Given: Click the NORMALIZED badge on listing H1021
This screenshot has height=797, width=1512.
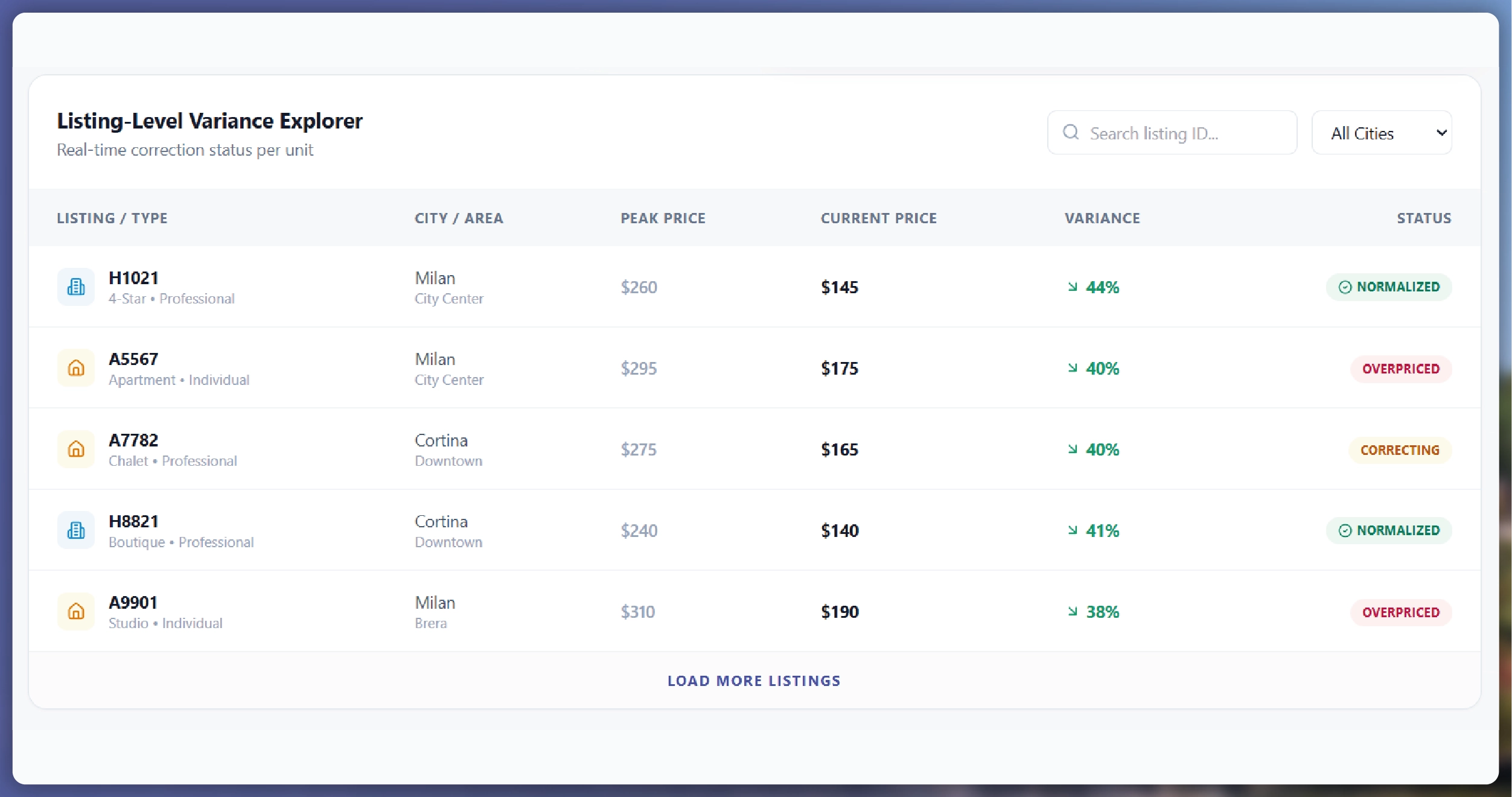Looking at the screenshot, I should tap(1389, 287).
